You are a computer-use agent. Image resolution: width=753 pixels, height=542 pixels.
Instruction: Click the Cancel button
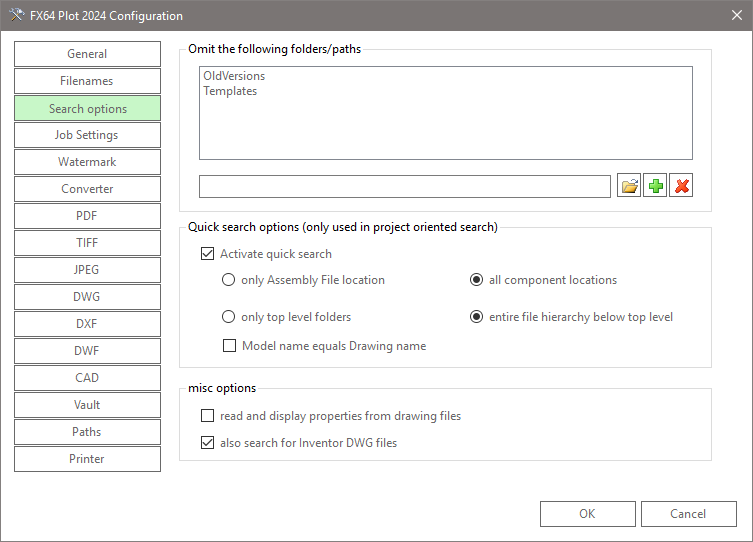tap(688, 514)
